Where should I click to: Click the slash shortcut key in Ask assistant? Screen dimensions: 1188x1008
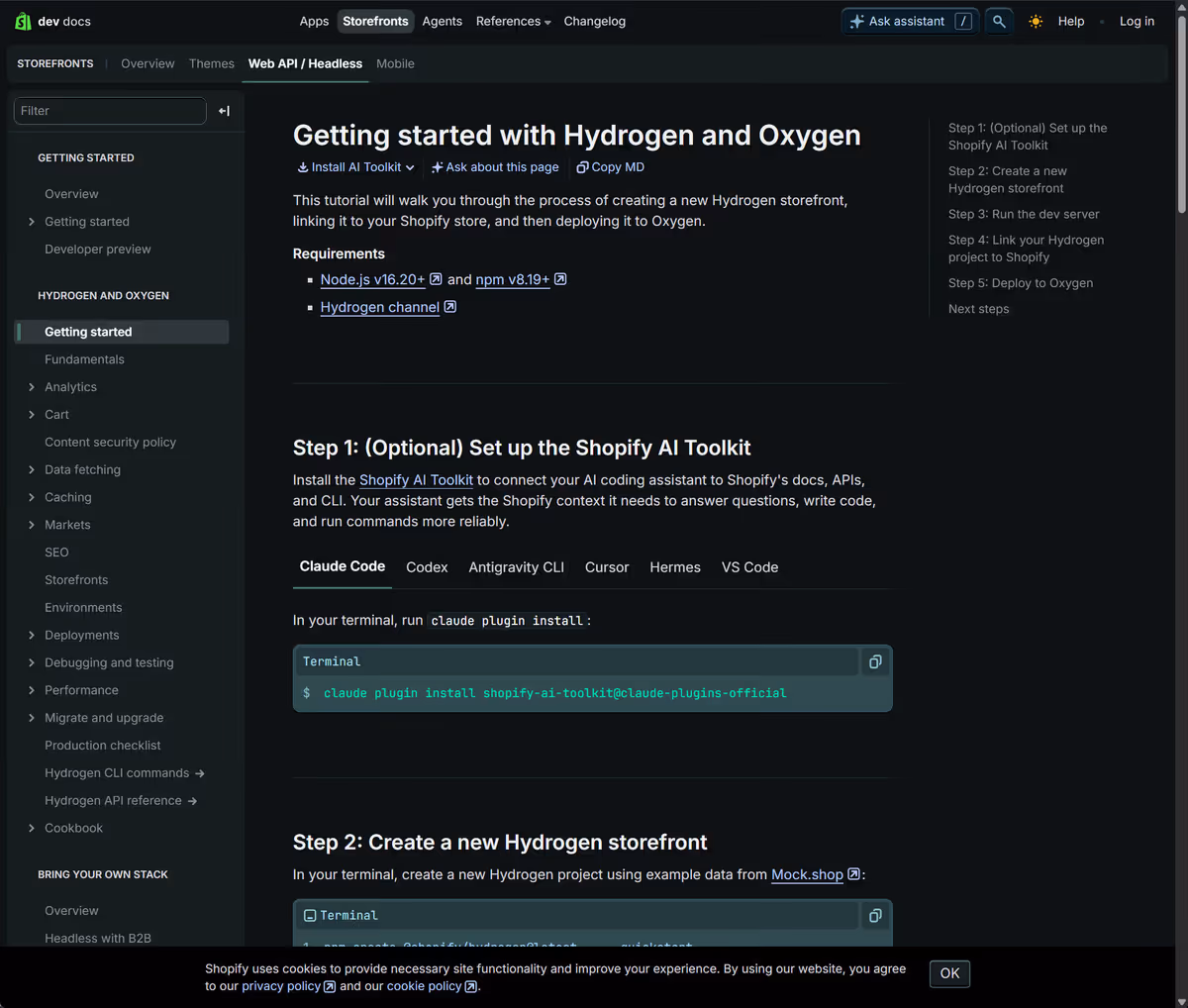click(963, 21)
